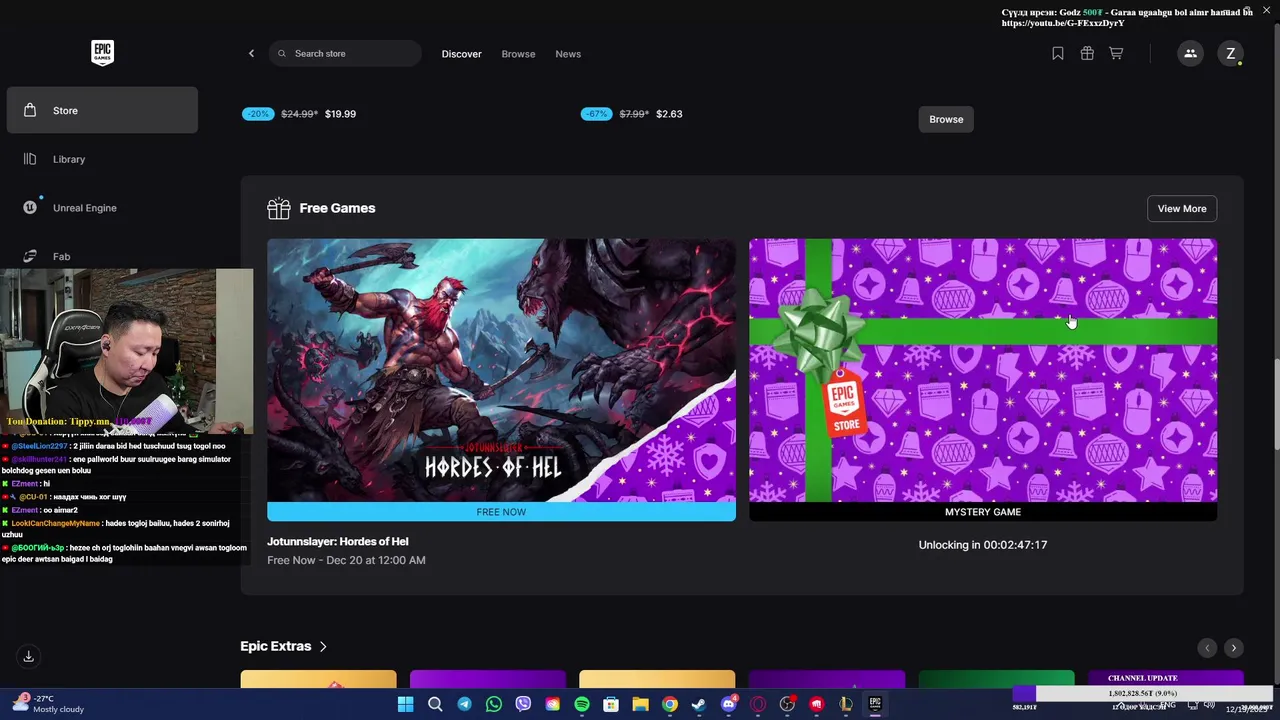Click the Free Games gift icon
This screenshot has height=720, width=1280.
coord(279,208)
